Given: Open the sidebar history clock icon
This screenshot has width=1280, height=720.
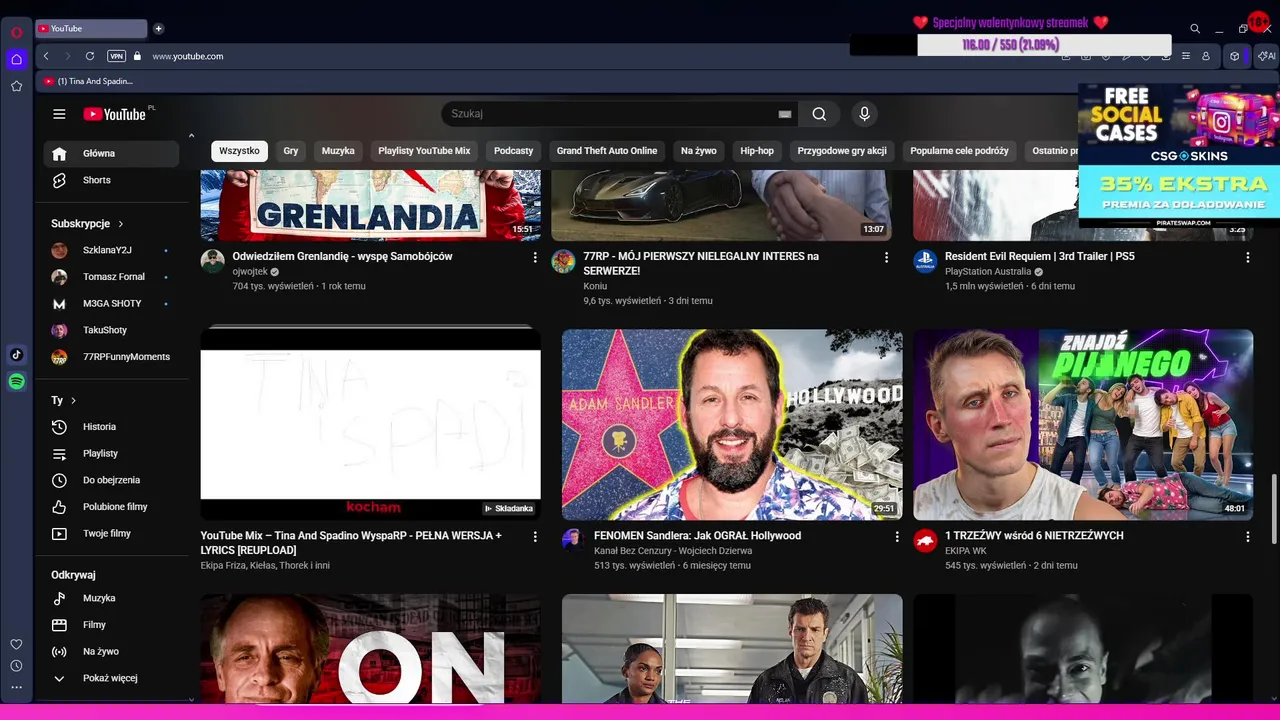Looking at the screenshot, I should pyautogui.click(x=16, y=666).
